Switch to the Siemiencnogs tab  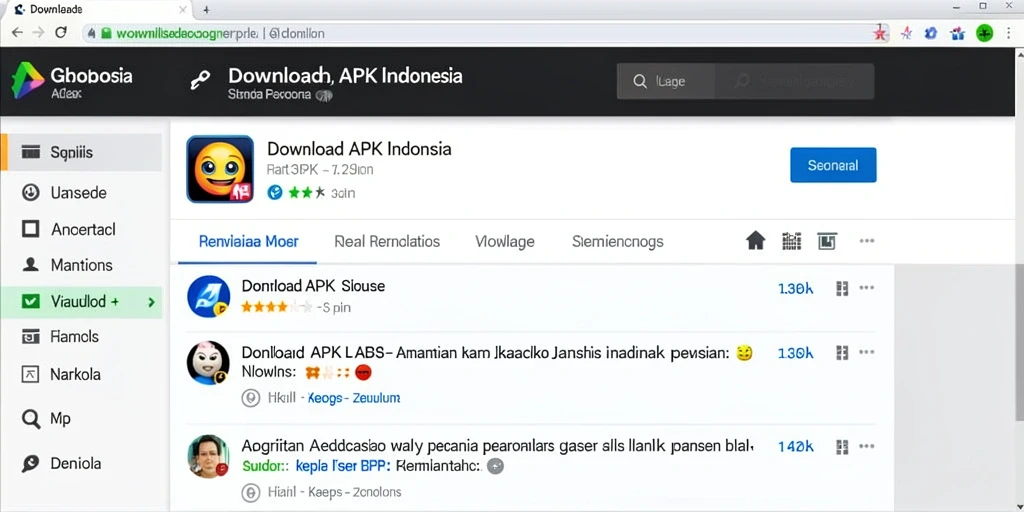618,242
